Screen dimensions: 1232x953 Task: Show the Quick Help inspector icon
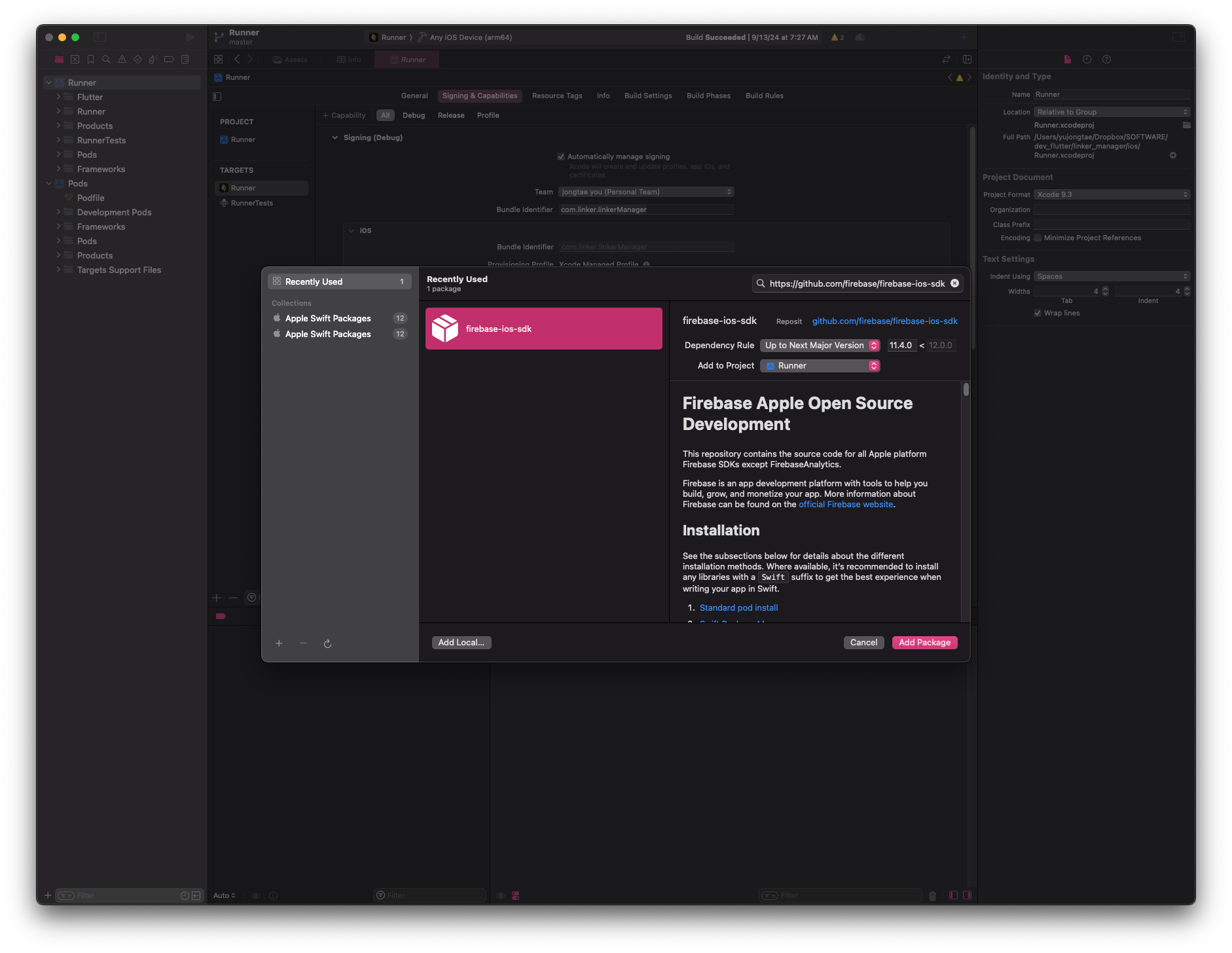coord(1106,60)
